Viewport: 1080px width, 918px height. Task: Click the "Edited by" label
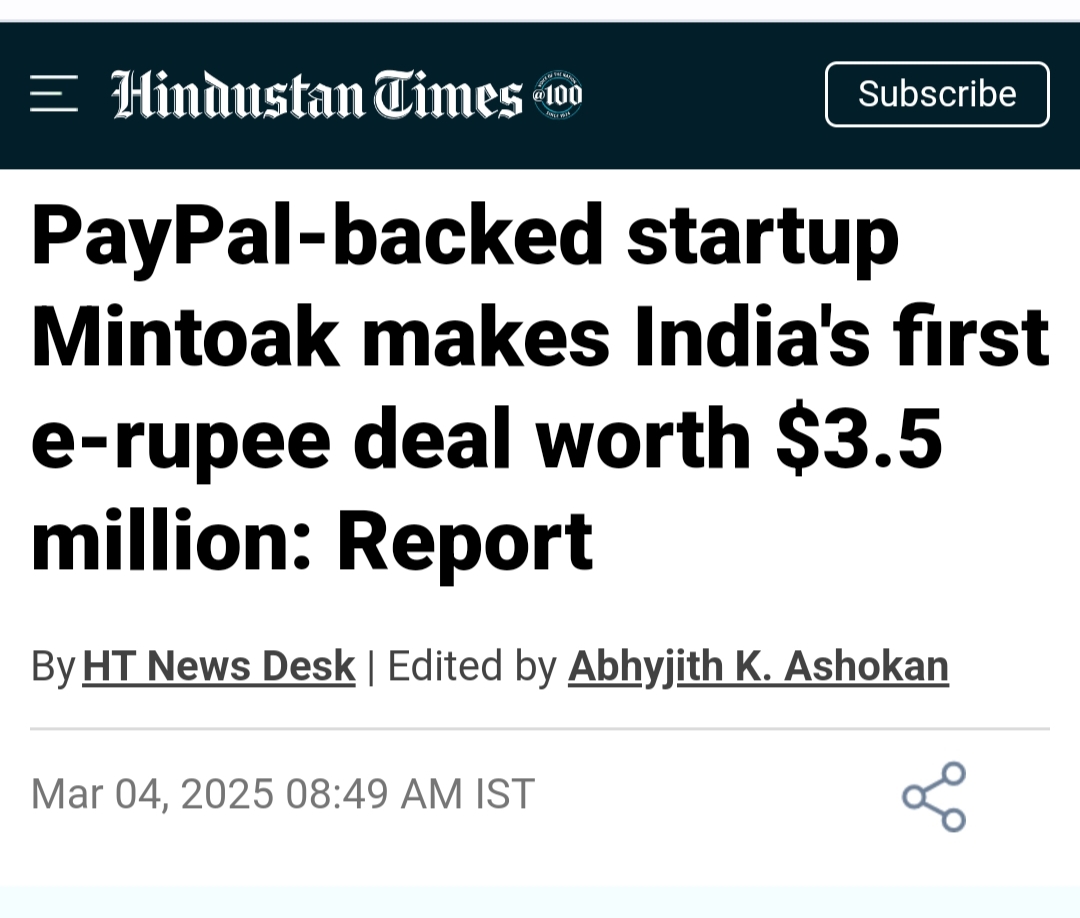pyautogui.click(x=471, y=667)
